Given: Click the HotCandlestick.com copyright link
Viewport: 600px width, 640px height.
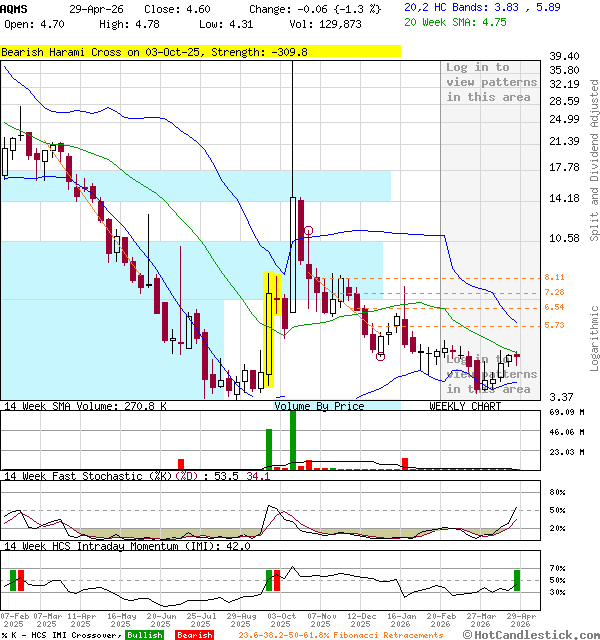Looking at the screenshot, I should tap(533, 635).
